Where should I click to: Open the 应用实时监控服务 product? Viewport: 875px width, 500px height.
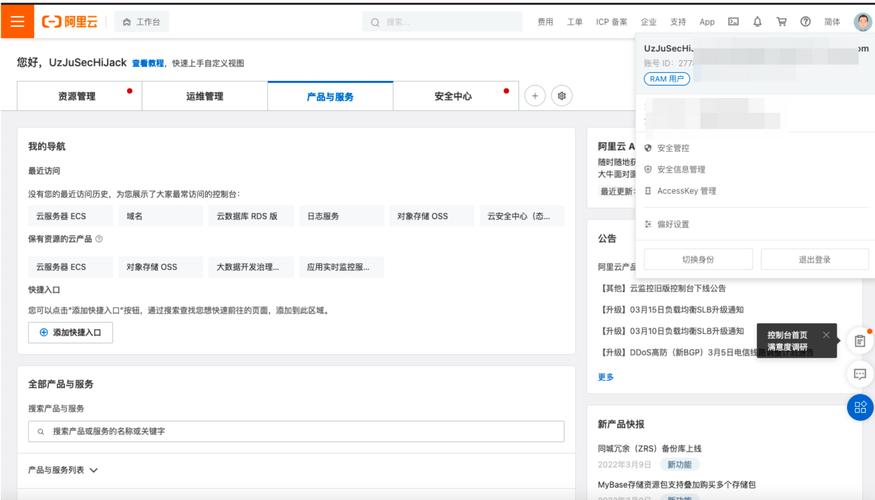click(x=342, y=267)
